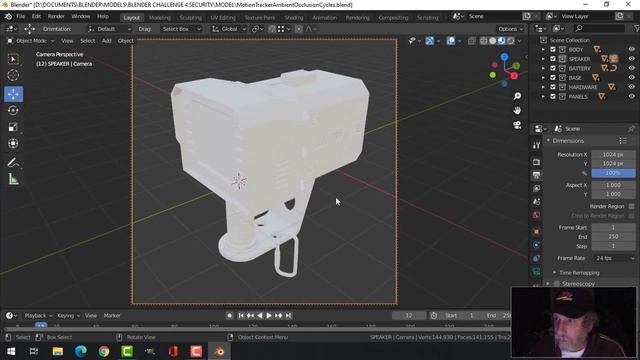Collapse the Dimensions panel
Screen dimensions: 640x360
[548, 141]
